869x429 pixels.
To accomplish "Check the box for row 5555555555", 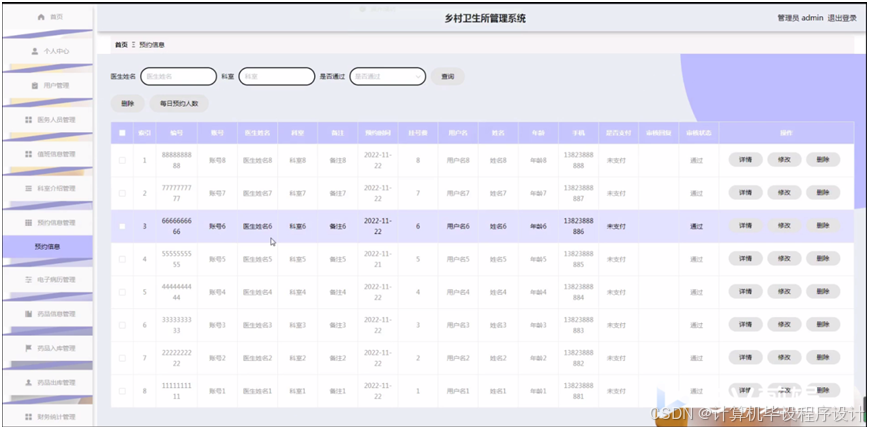I will pyautogui.click(x=122, y=259).
